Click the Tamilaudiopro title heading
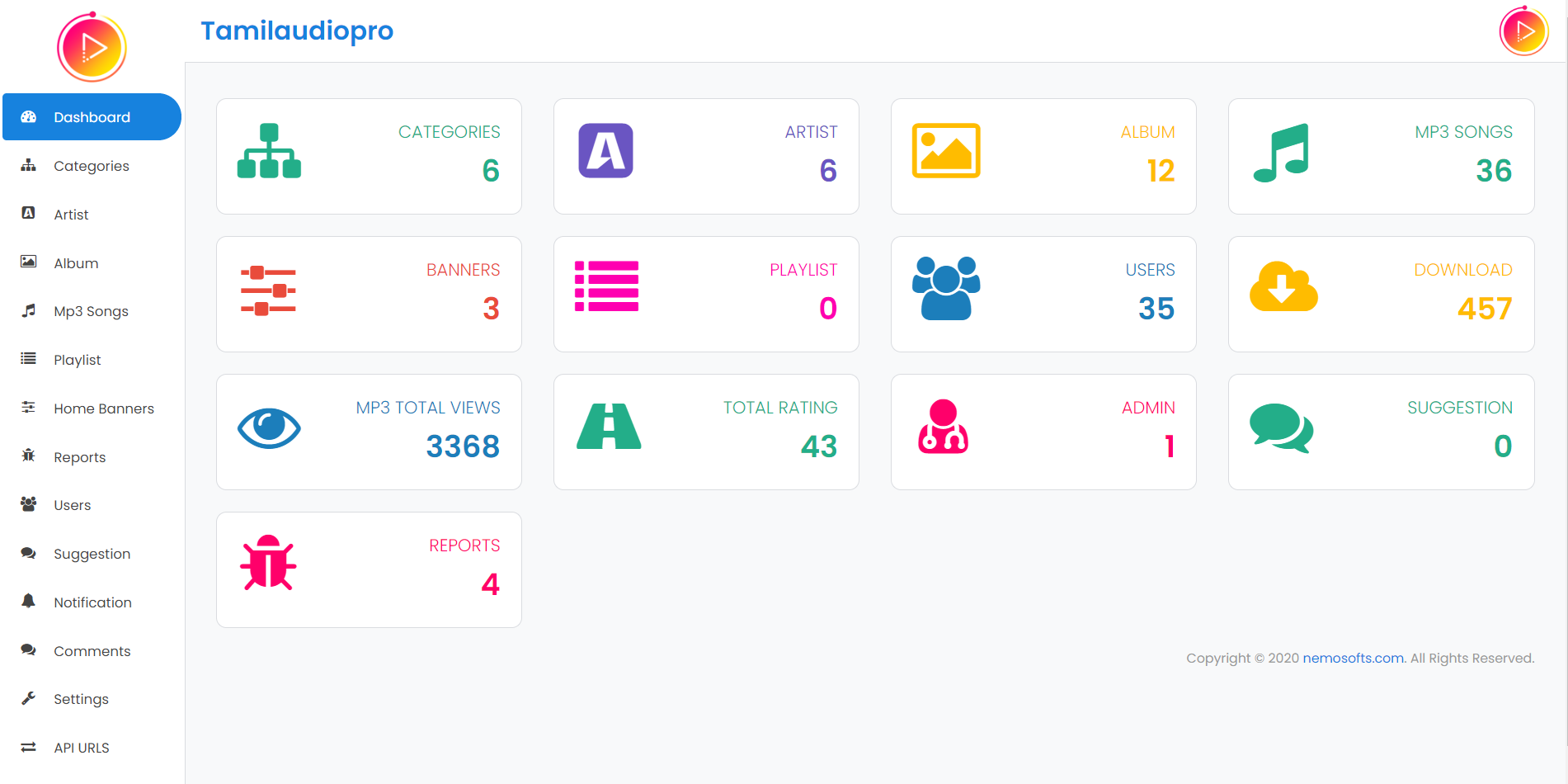Image resolution: width=1568 pixels, height=784 pixels. point(297,31)
